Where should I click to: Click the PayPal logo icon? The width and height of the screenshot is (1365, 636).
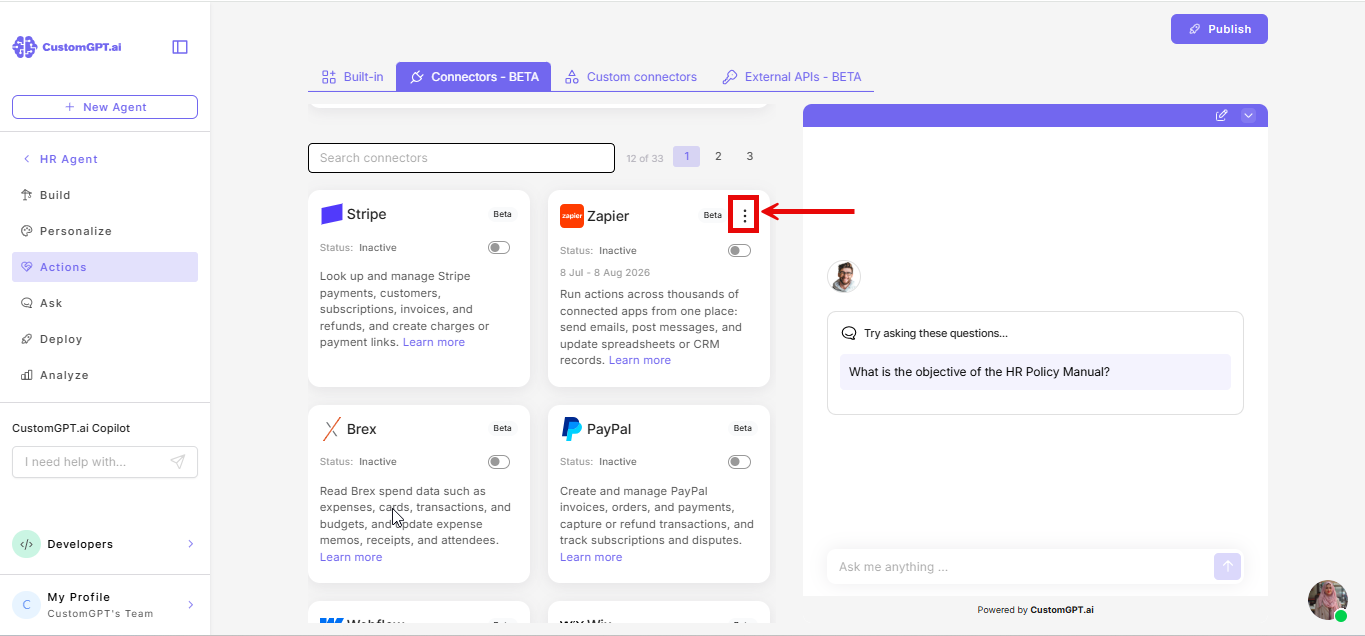pyautogui.click(x=572, y=429)
